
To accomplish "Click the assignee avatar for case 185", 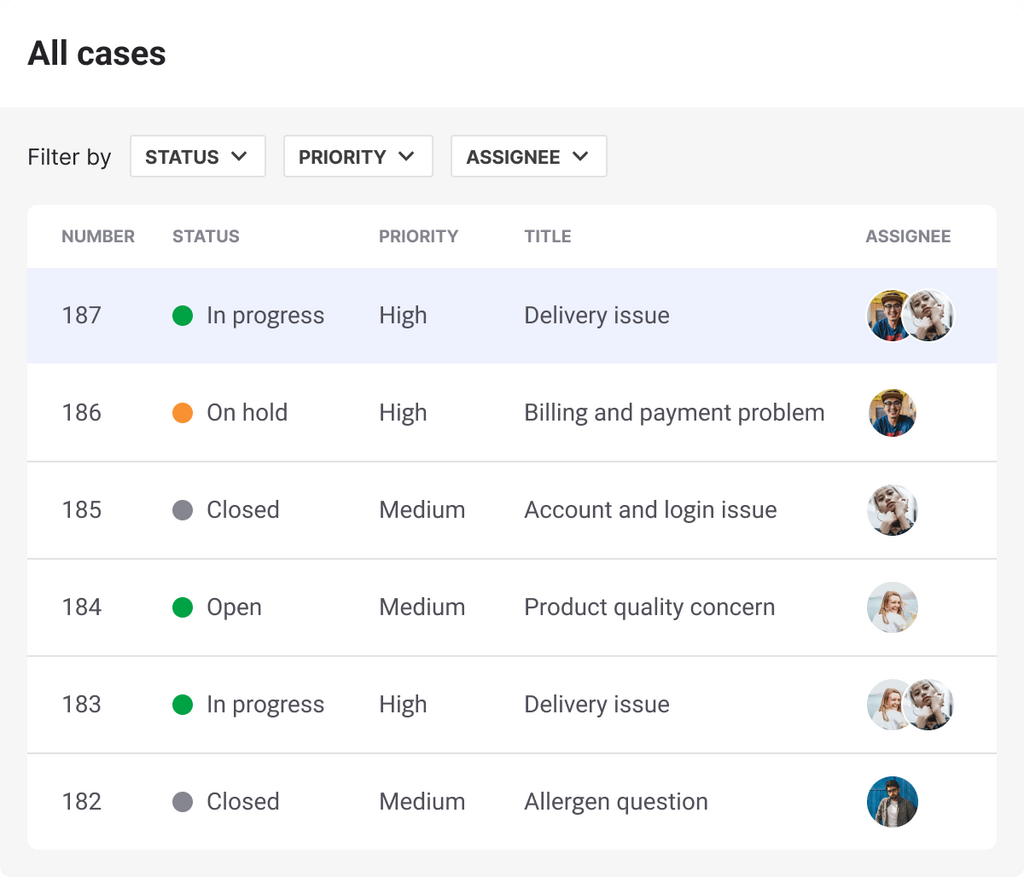I will 892,510.
